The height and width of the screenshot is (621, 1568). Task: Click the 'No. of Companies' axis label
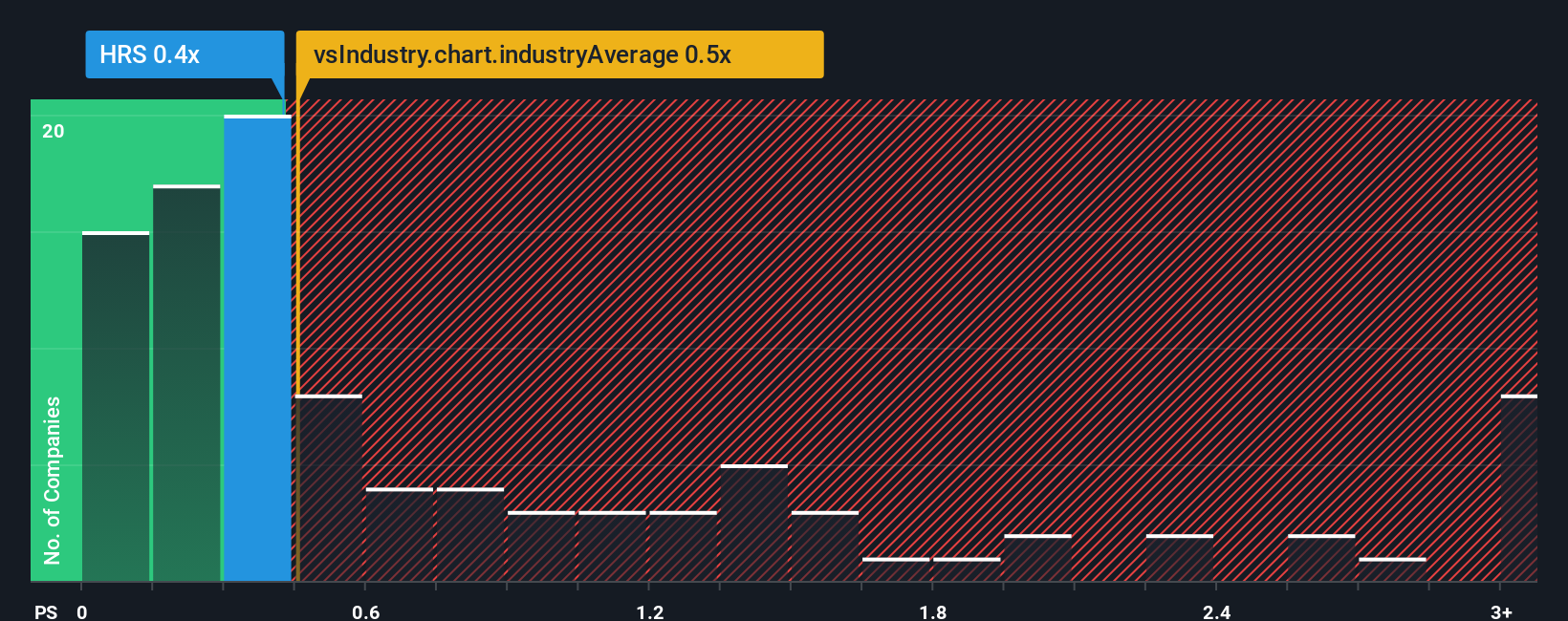(53, 480)
